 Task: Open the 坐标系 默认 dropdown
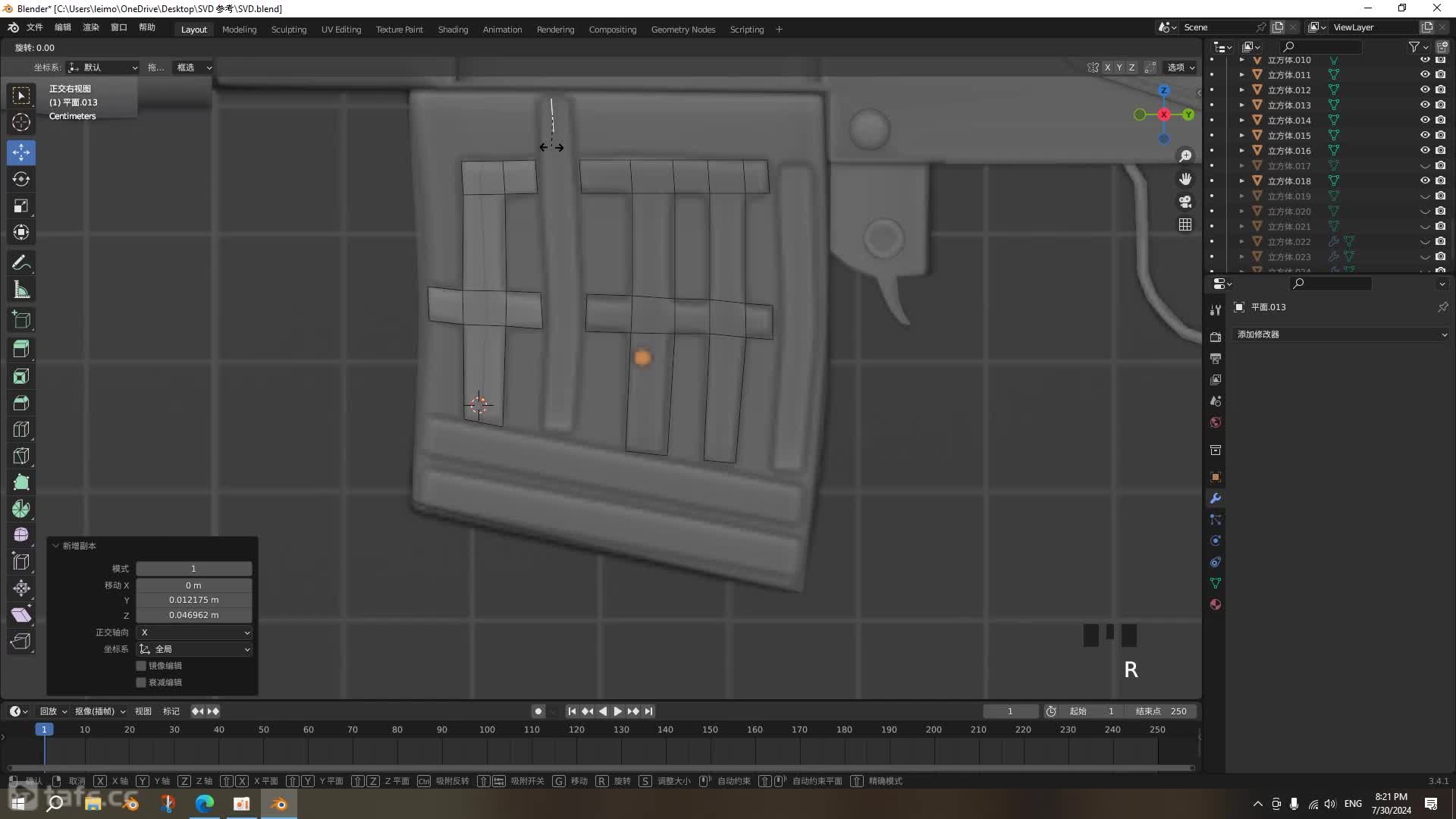click(x=102, y=67)
